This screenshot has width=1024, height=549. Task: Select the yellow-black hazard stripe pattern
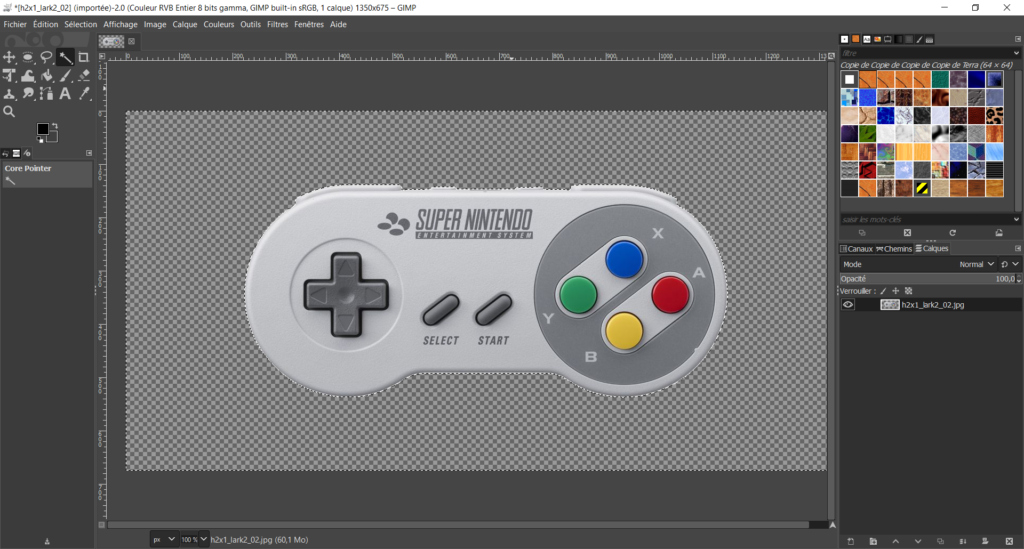pos(922,189)
